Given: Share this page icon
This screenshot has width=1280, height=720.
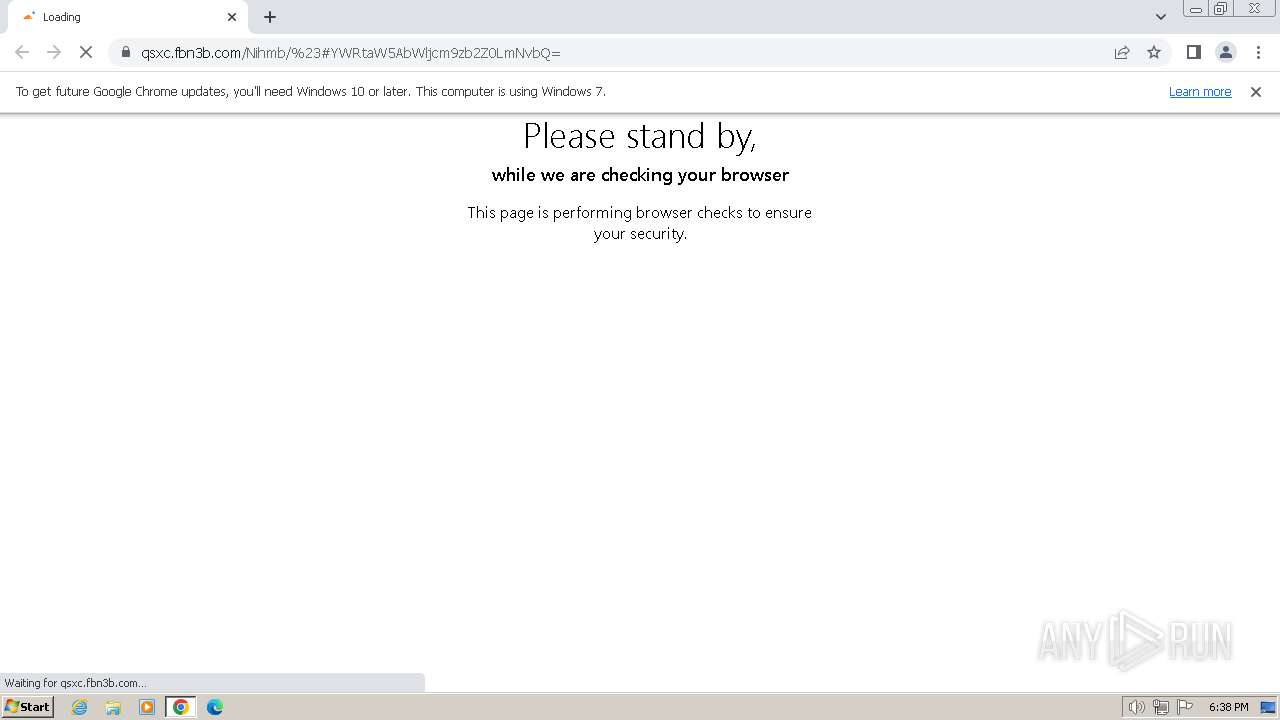Looking at the screenshot, I should point(1122,52).
